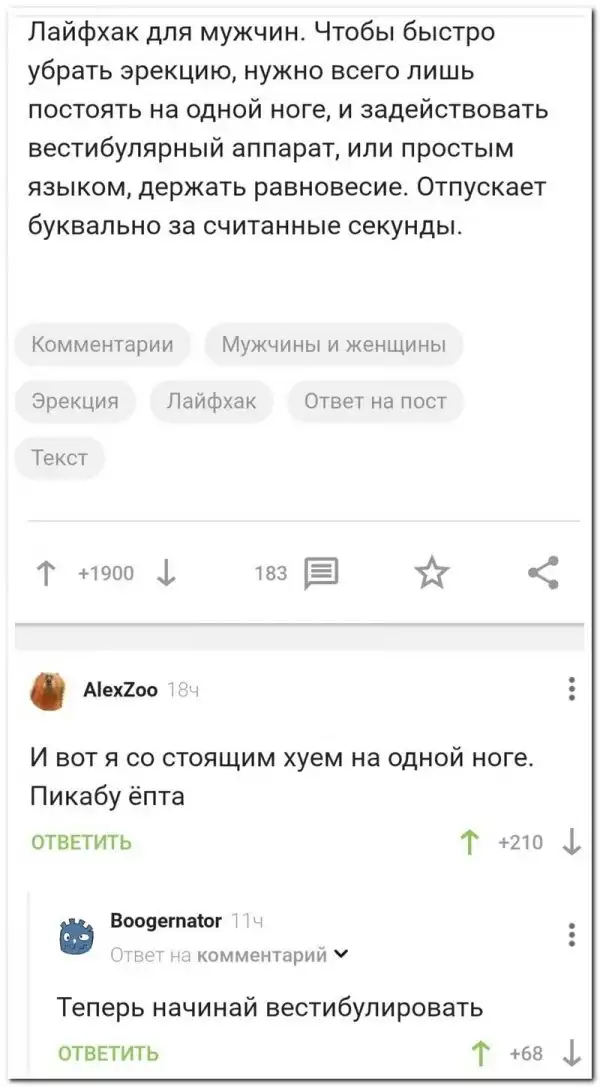Save post with the star icon
Screen dimensions: 600x1087
point(432,573)
